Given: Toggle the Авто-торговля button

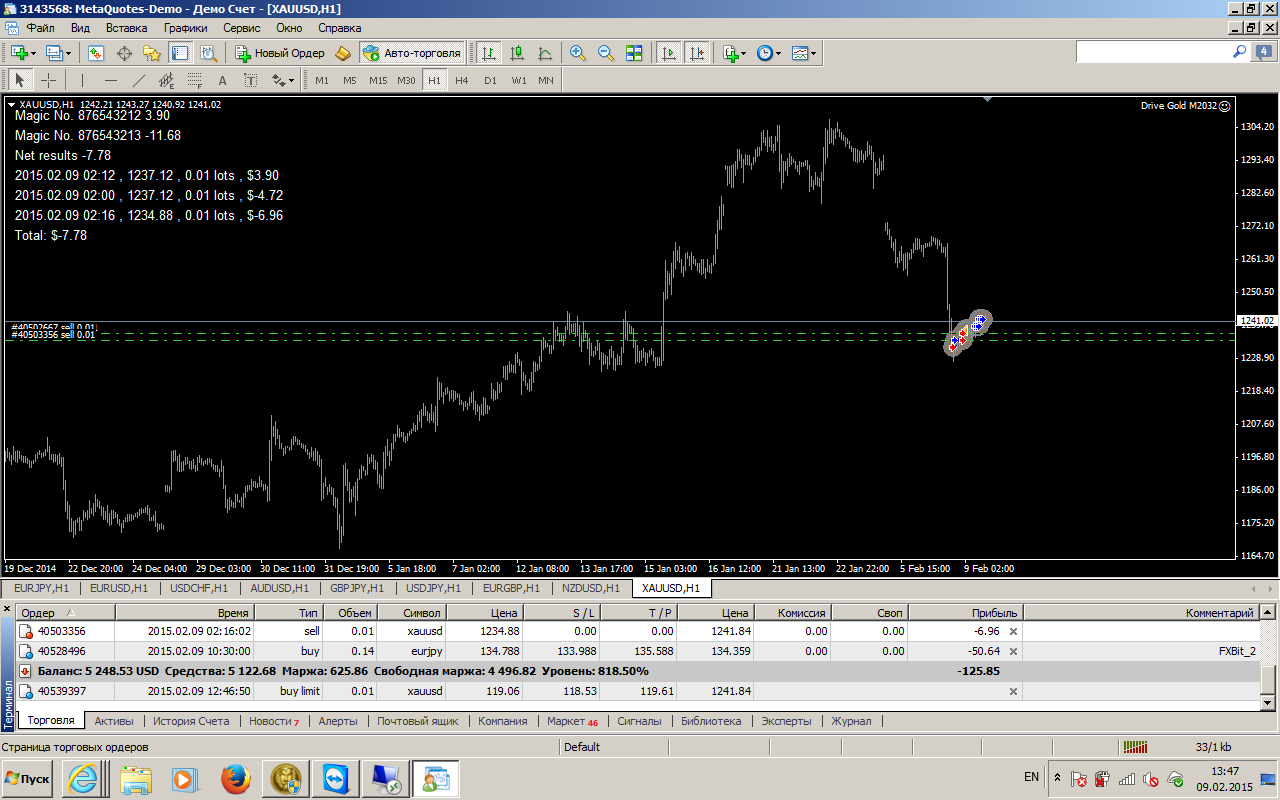Looking at the screenshot, I should click(412, 53).
